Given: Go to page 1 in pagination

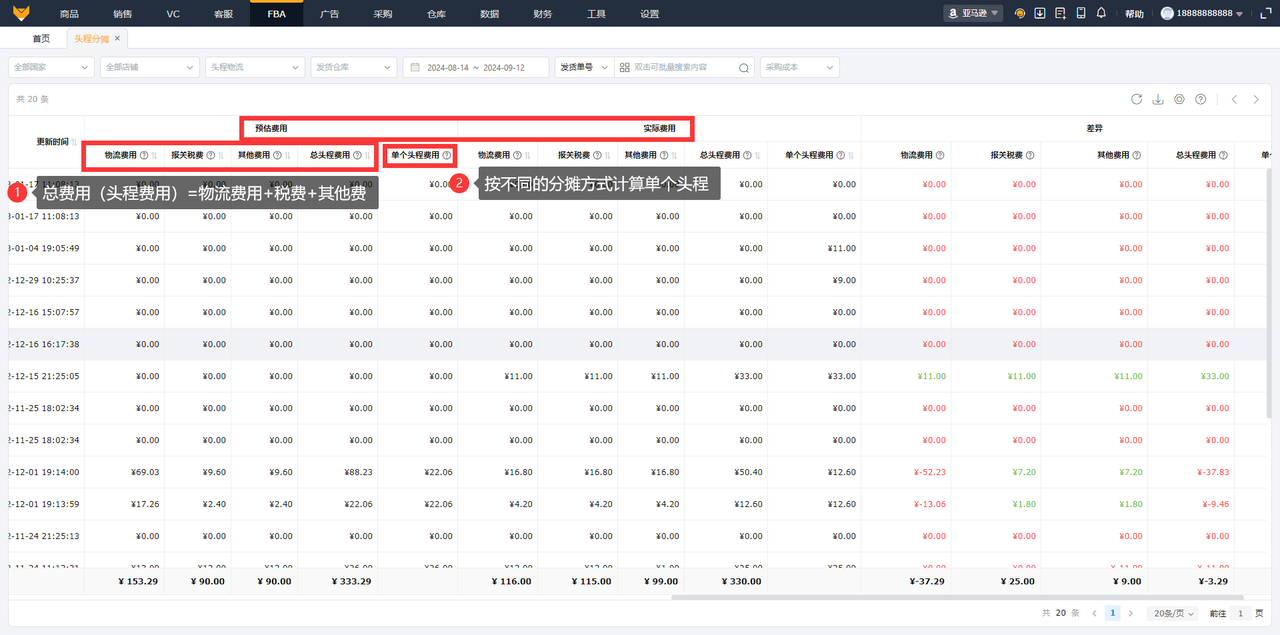Looking at the screenshot, I should click(x=1111, y=613).
